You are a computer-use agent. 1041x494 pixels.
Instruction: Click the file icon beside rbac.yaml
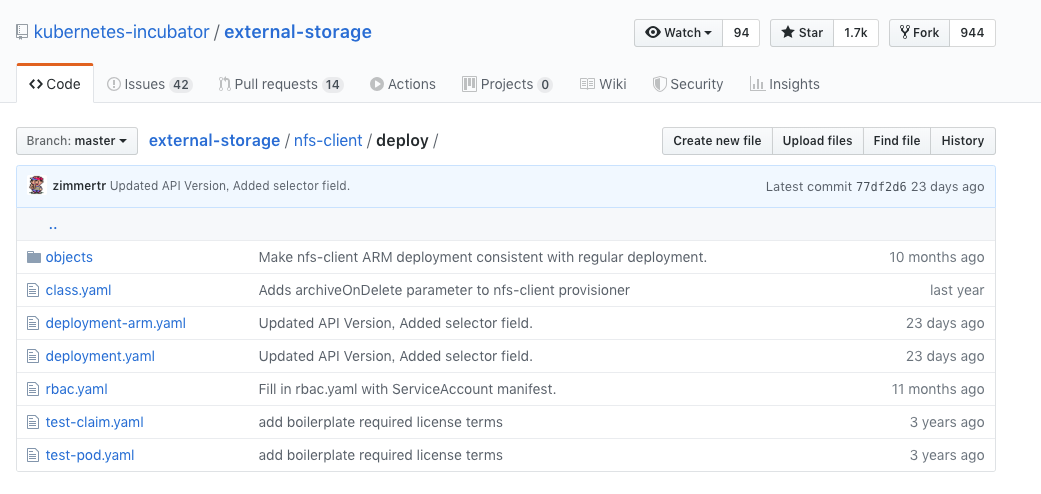[34, 389]
